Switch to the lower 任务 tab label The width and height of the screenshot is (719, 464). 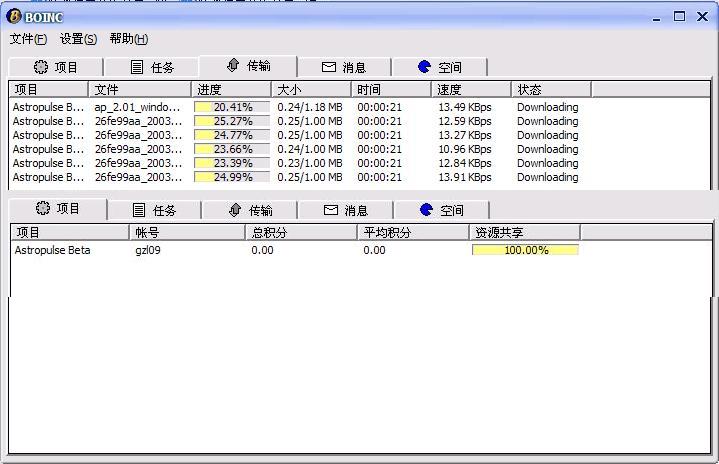click(165, 210)
